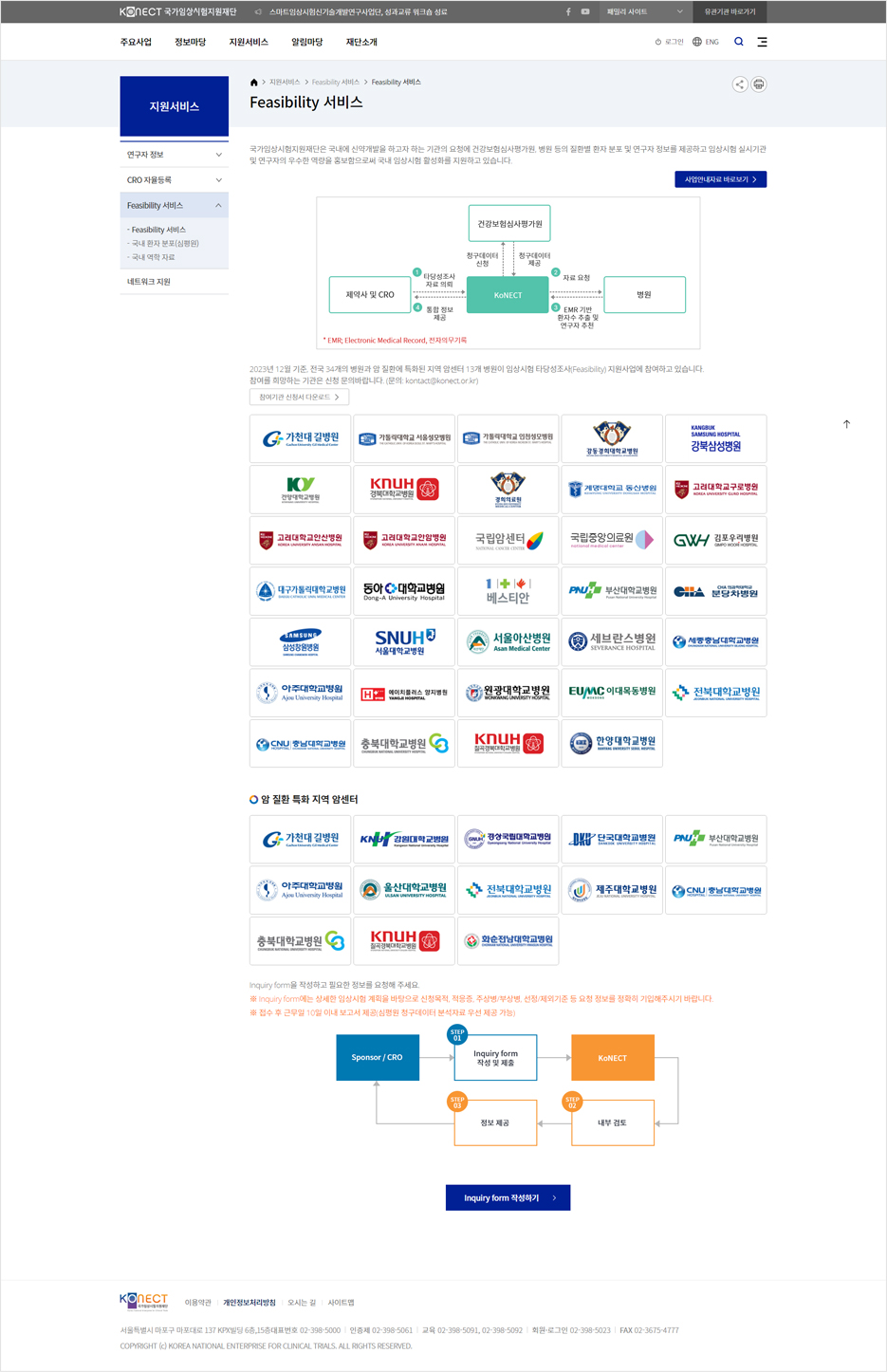Click the 한양대학교병원 logo

click(x=612, y=743)
